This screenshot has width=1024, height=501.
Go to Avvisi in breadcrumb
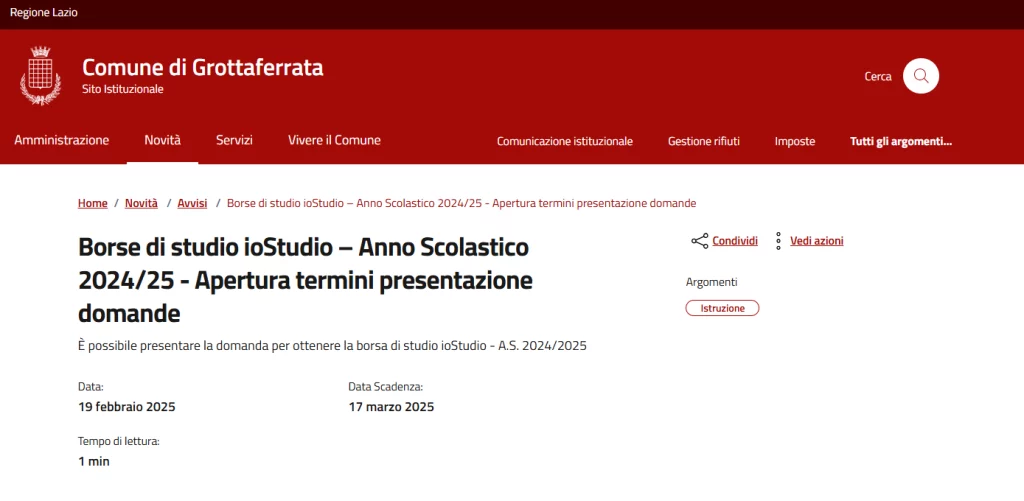[192, 203]
